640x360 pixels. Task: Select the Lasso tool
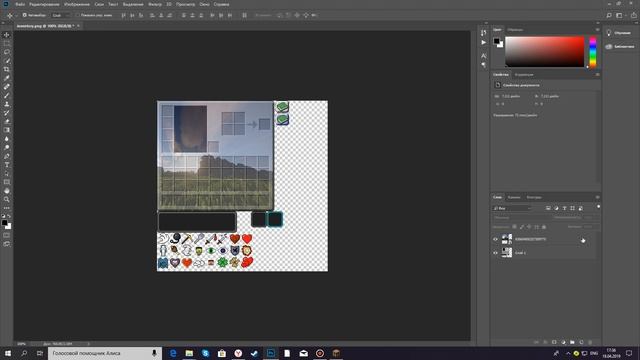pos(7,52)
